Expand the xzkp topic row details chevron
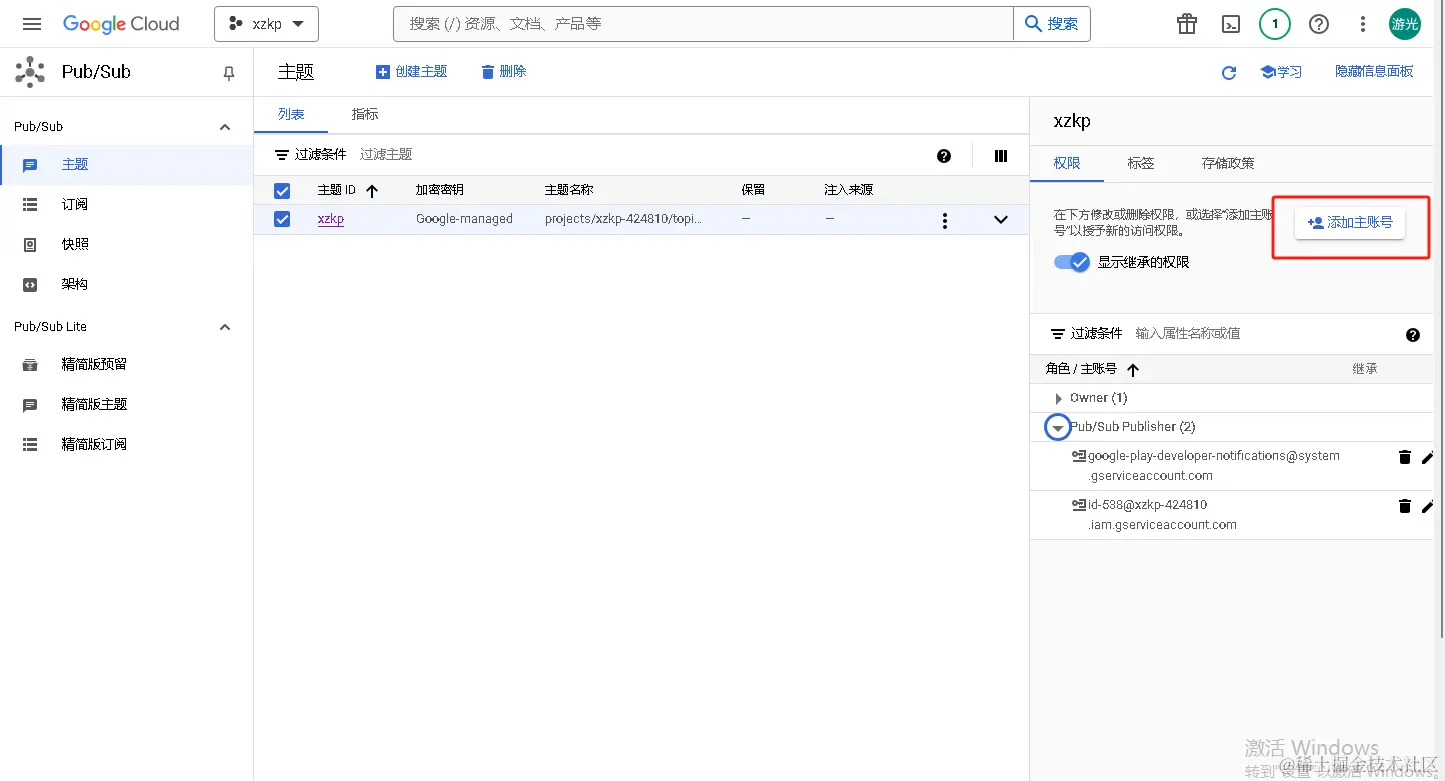 click(x=1001, y=220)
